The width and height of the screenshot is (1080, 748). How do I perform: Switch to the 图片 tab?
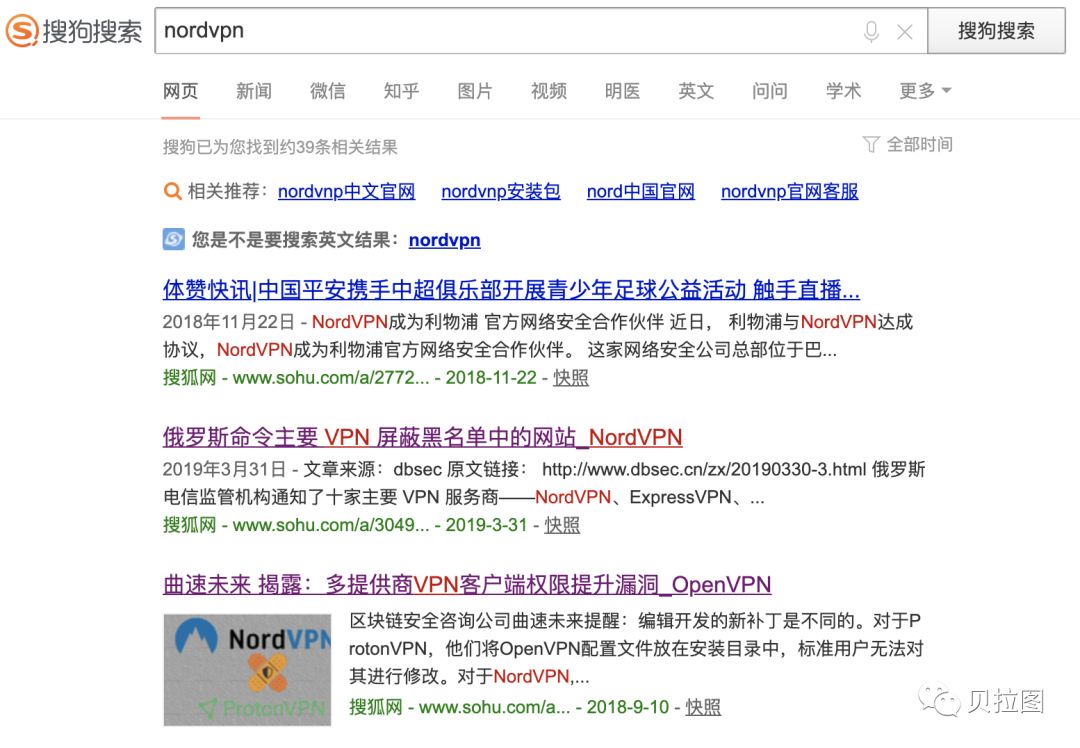click(475, 91)
